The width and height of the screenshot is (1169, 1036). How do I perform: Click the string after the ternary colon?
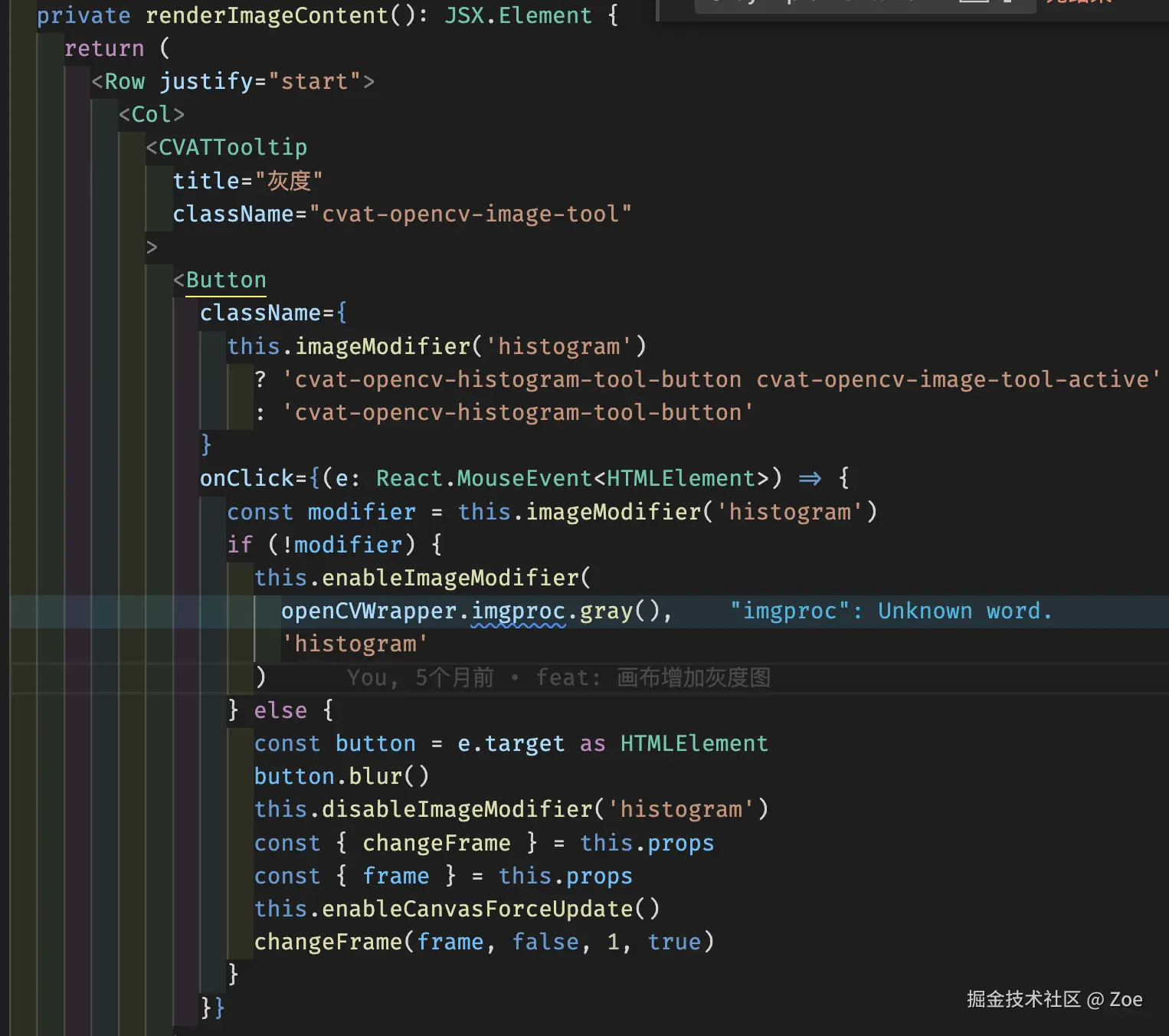(x=518, y=412)
